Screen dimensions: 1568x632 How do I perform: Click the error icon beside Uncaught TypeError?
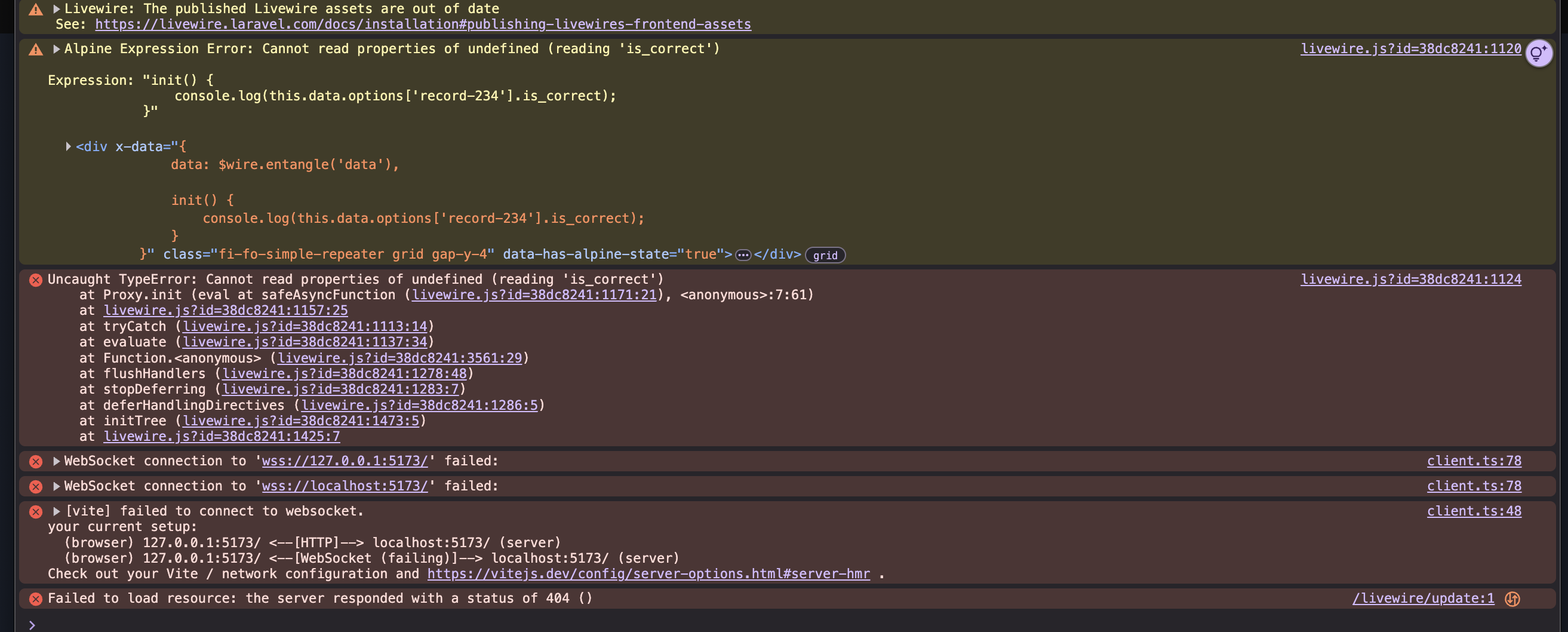pyautogui.click(x=36, y=280)
